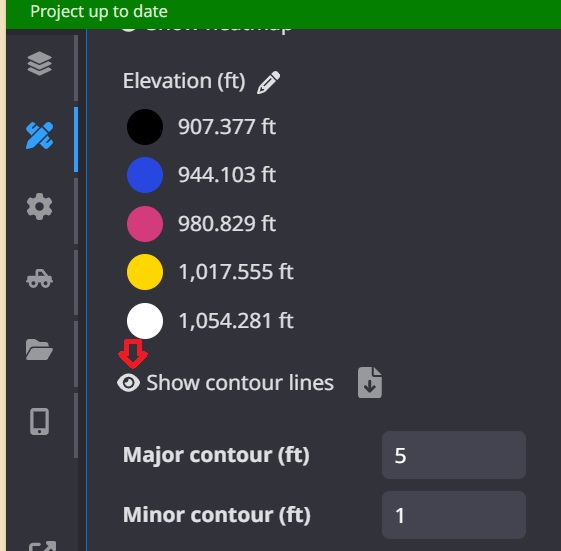Edit elevation with the pencil icon
The height and width of the screenshot is (551, 561).
tap(269, 82)
